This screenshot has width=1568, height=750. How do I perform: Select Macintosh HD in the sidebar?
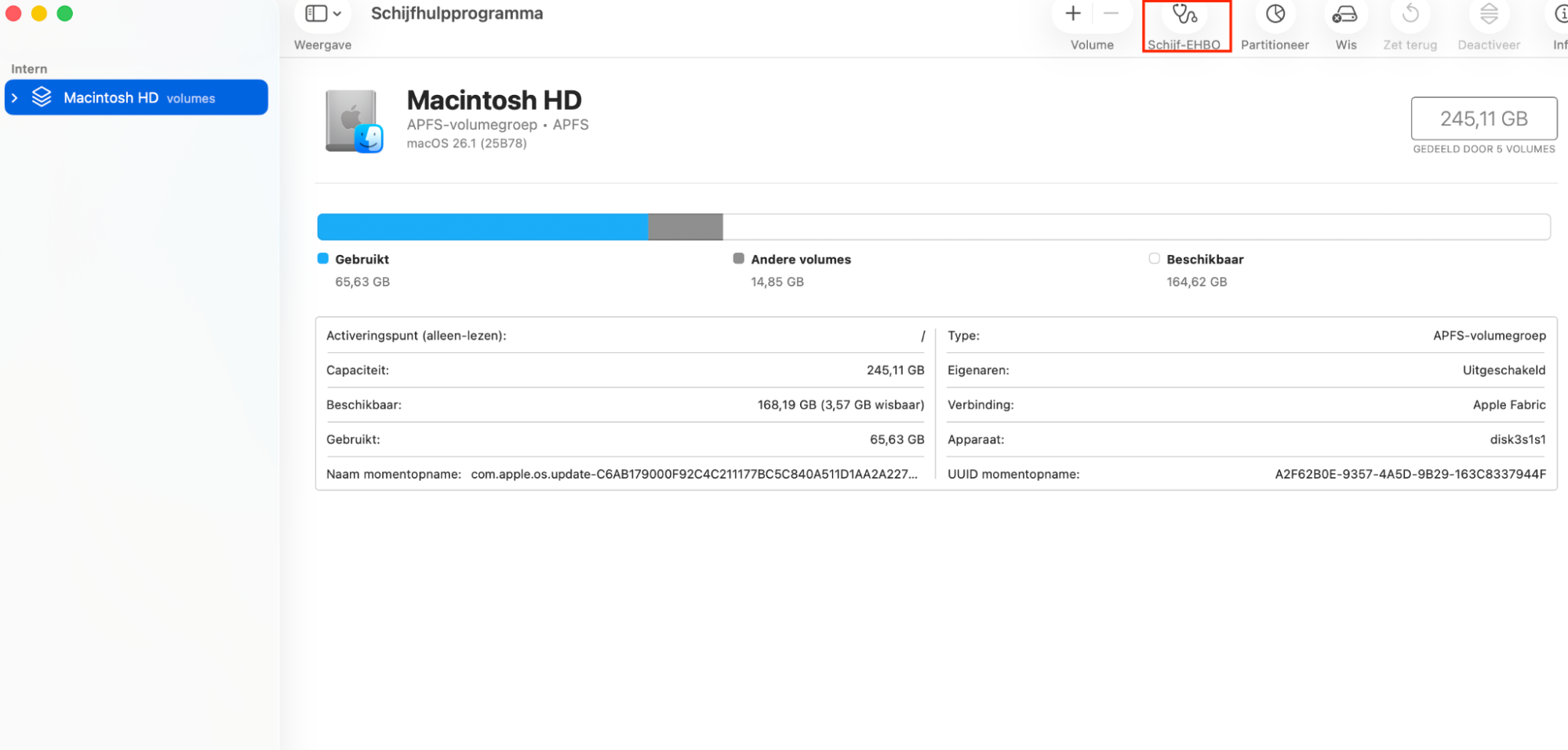pos(111,98)
